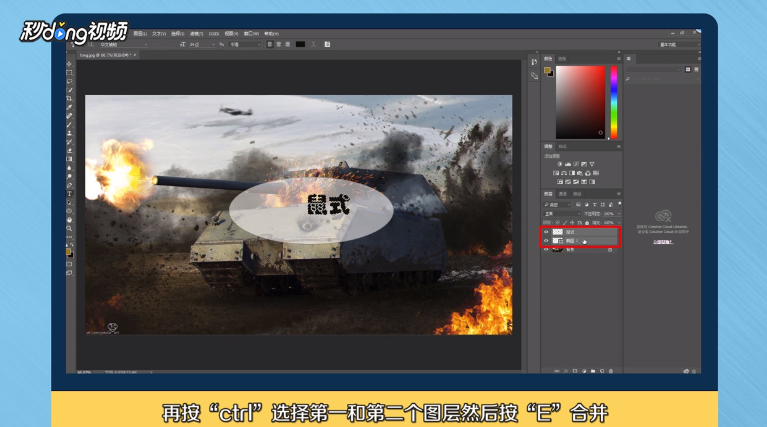
Task: Toggle visibility of the background layer
Action: point(546,249)
